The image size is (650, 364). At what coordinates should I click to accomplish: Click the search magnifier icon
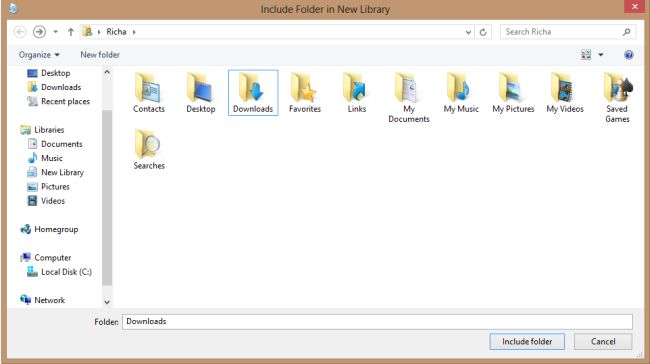click(626, 32)
